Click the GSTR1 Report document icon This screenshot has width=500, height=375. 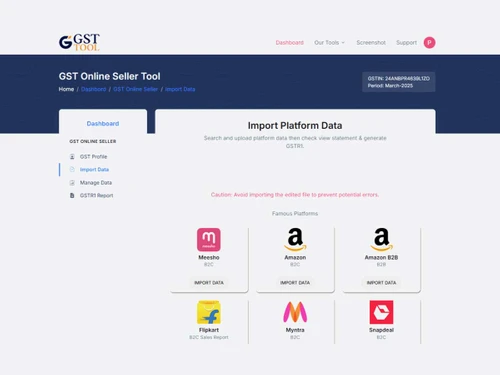click(72, 195)
